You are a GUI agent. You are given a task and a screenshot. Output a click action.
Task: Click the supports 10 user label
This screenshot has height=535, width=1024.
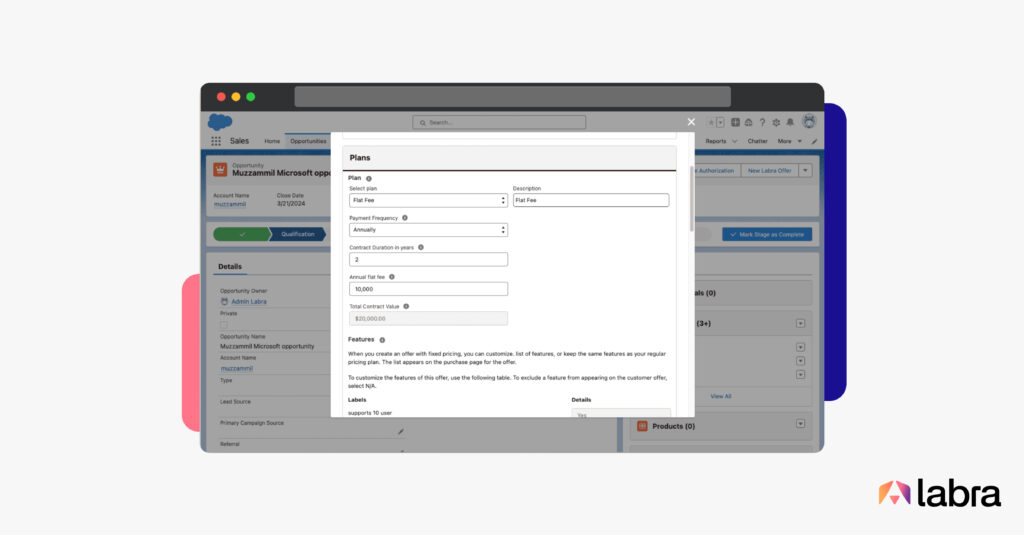[x=370, y=413]
